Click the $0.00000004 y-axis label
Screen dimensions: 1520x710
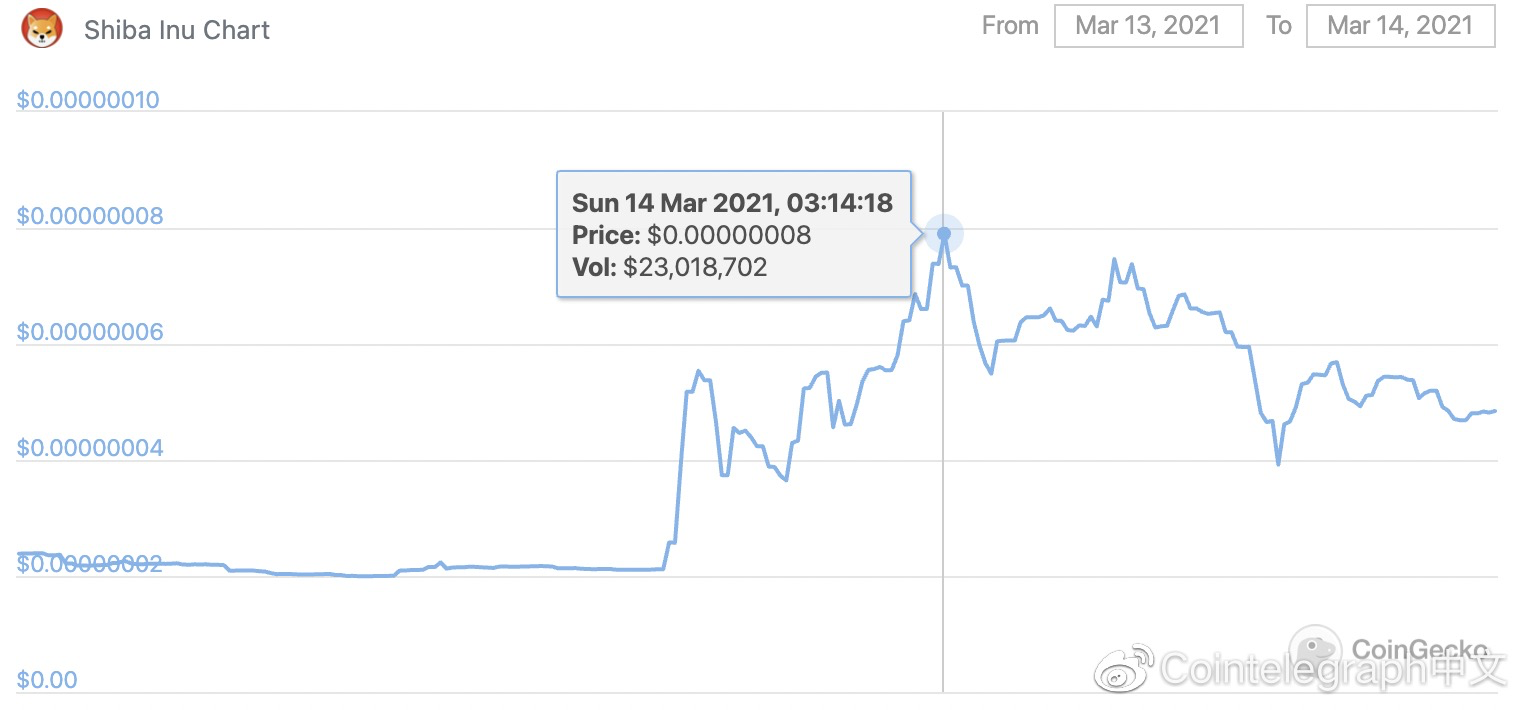pos(89,448)
